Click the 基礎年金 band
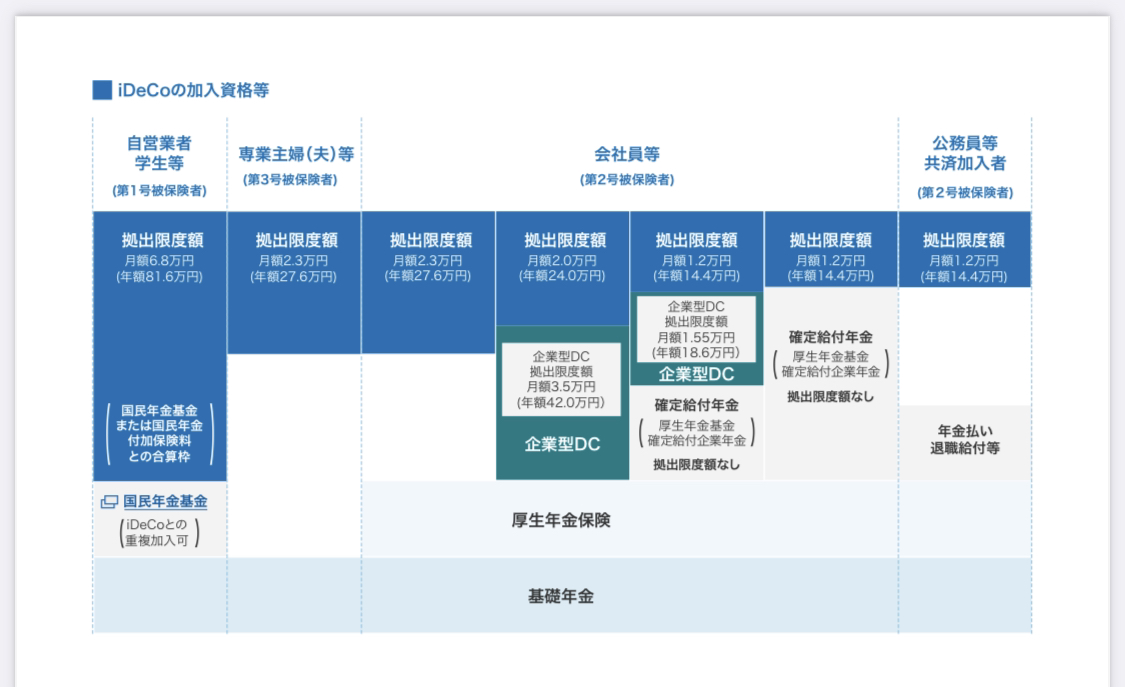Screen dimensions: 1125x687 pyautogui.click(x=562, y=596)
